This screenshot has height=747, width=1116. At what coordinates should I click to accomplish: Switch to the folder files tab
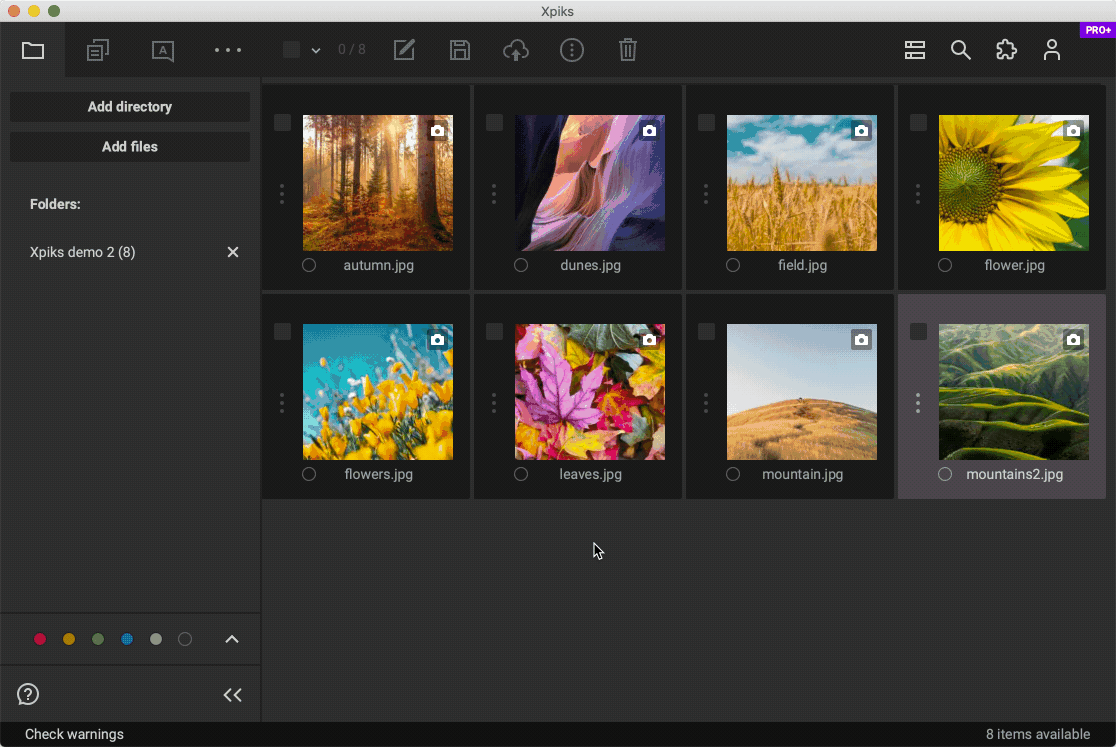click(33, 50)
